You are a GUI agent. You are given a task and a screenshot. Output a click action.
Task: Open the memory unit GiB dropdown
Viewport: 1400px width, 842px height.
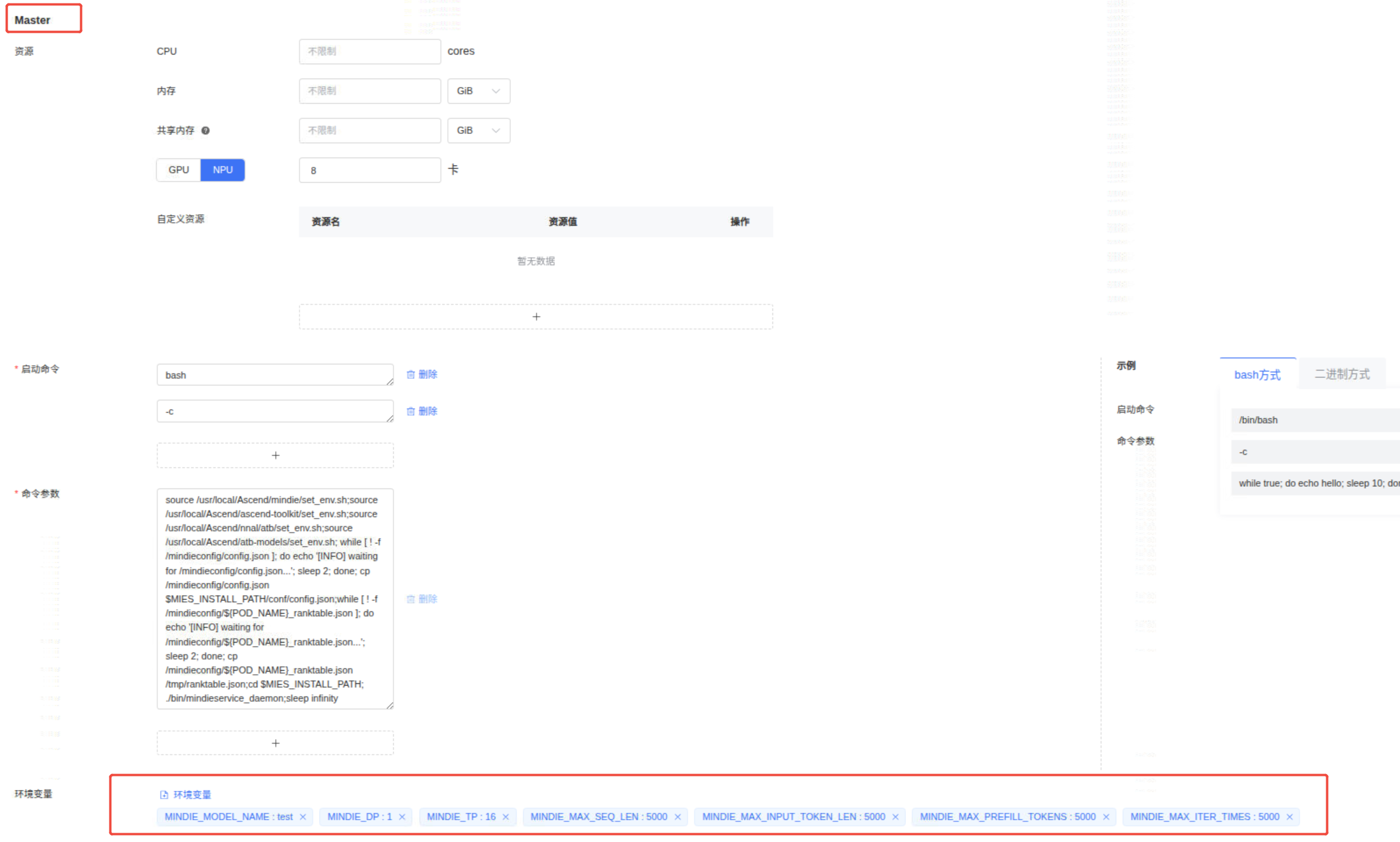tap(478, 91)
